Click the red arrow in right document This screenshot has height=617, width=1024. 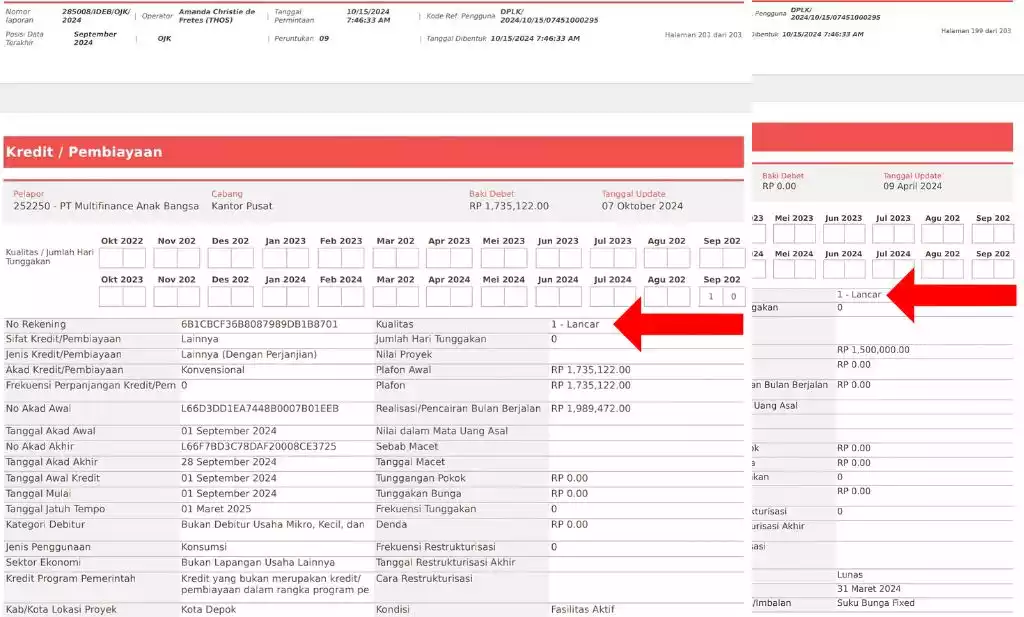coord(951,295)
